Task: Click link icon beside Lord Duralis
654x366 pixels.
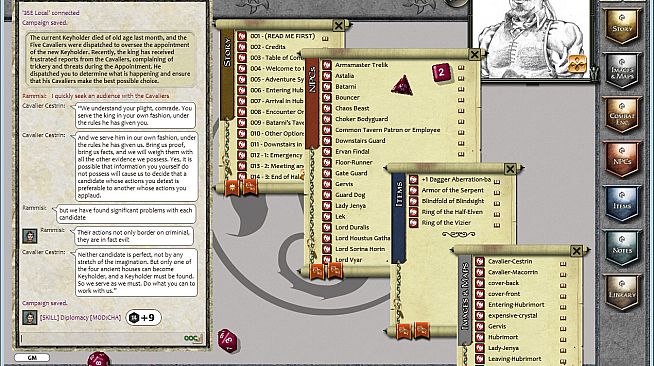Action: tap(327, 228)
